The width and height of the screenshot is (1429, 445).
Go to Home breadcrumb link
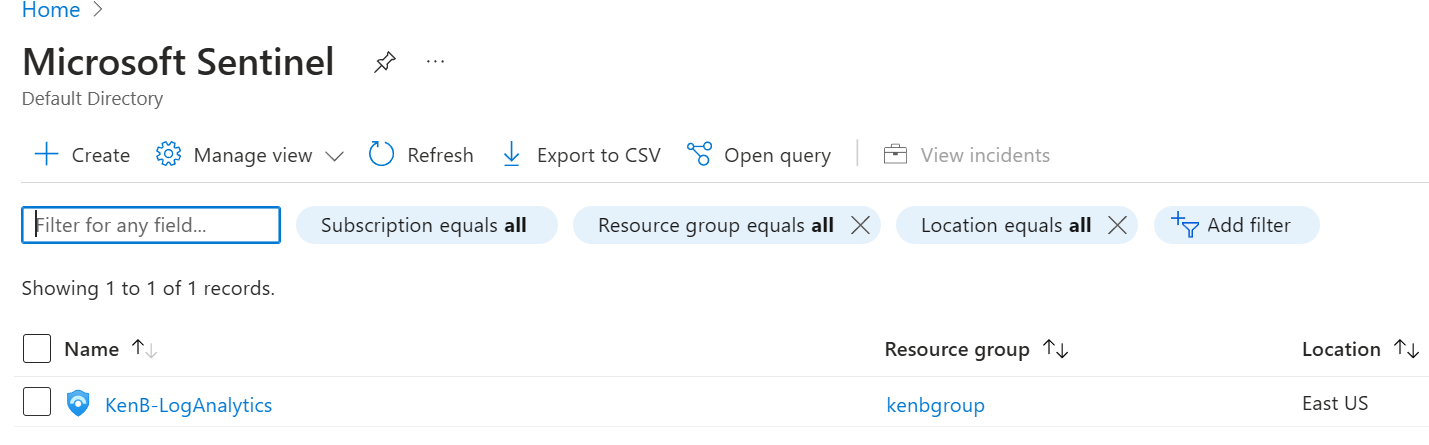pyautogui.click(x=50, y=10)
